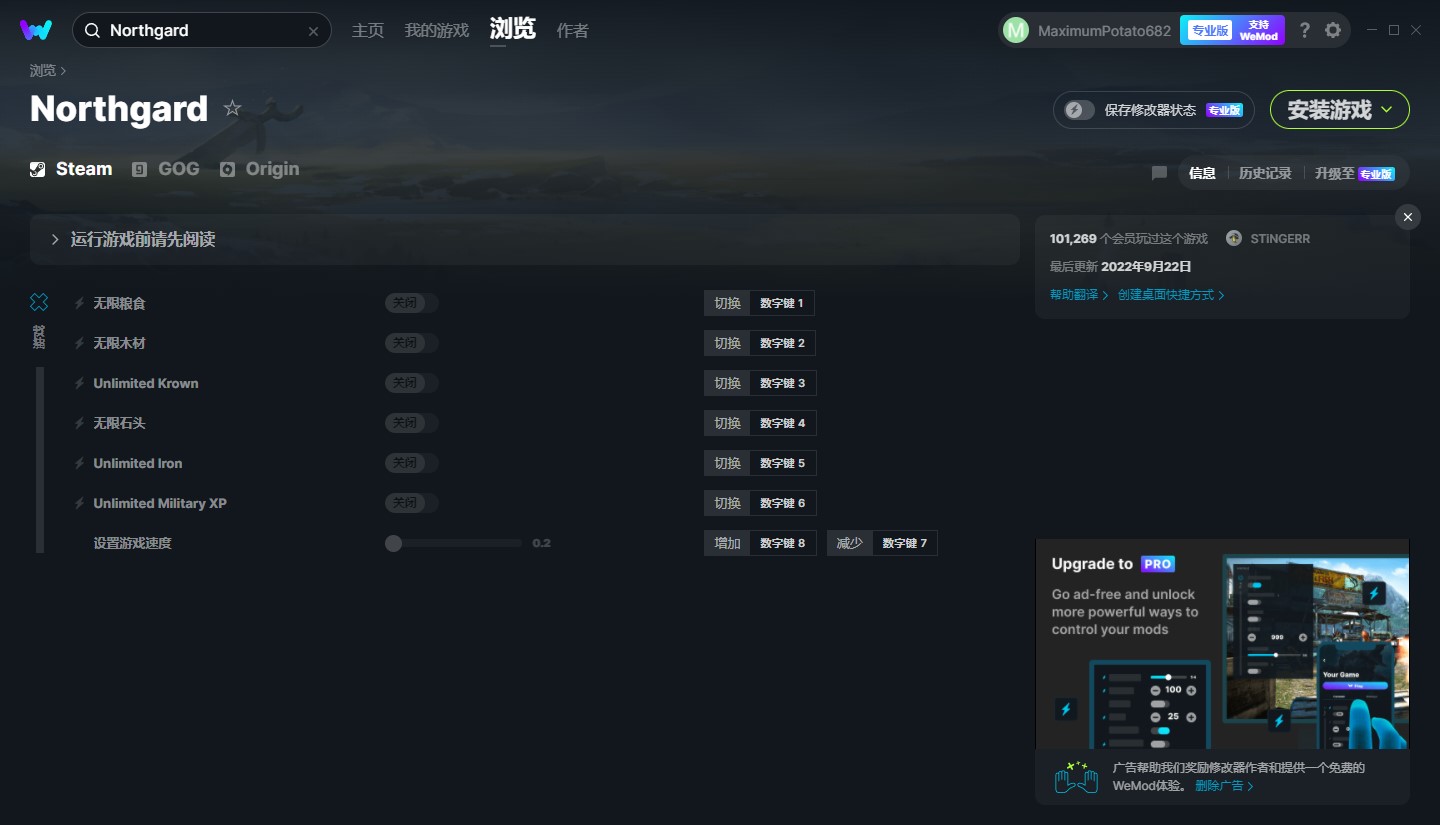Screen dimensions: 1440x825
Task: Toggle 无限木材 cheat switch
Action: 411,343
